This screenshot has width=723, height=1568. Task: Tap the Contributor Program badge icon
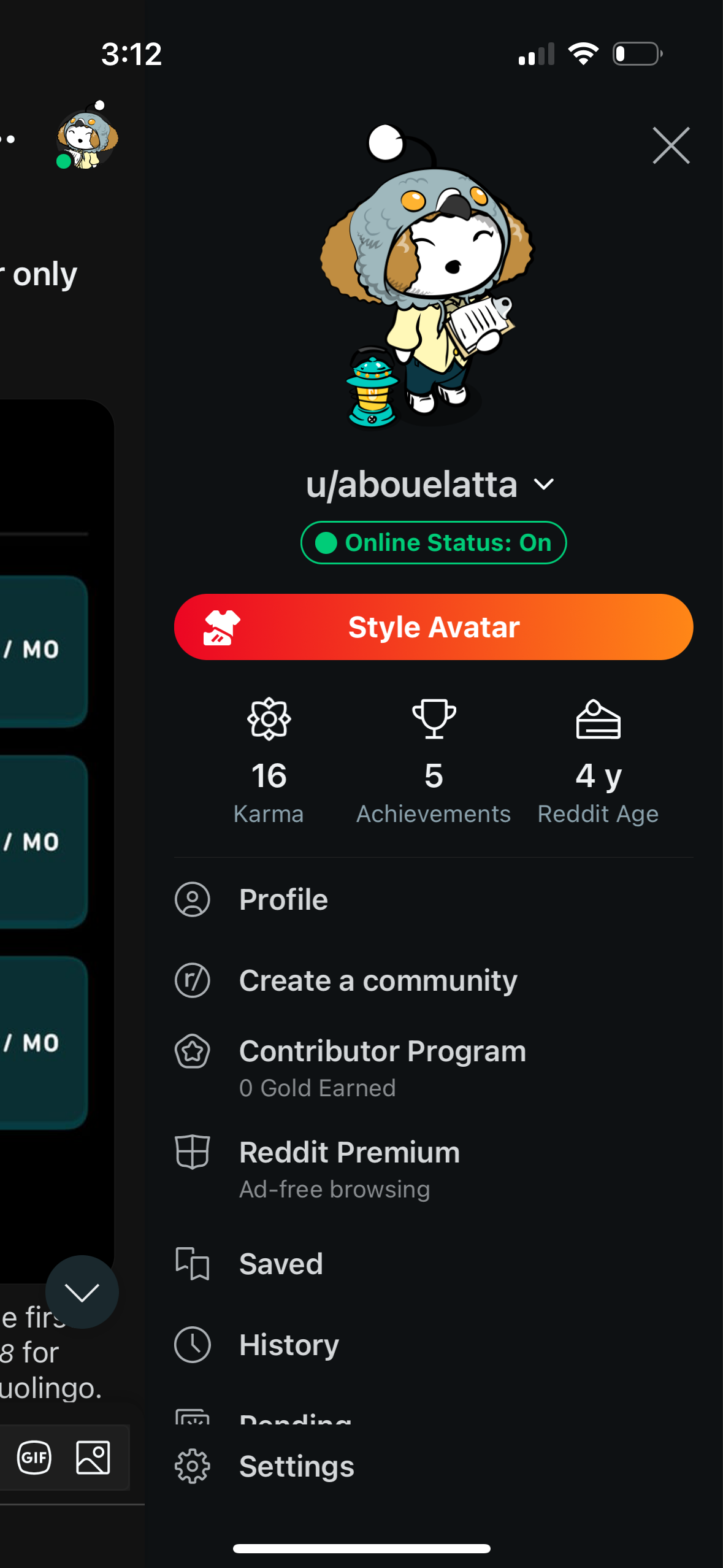[x=193, y=1051]
